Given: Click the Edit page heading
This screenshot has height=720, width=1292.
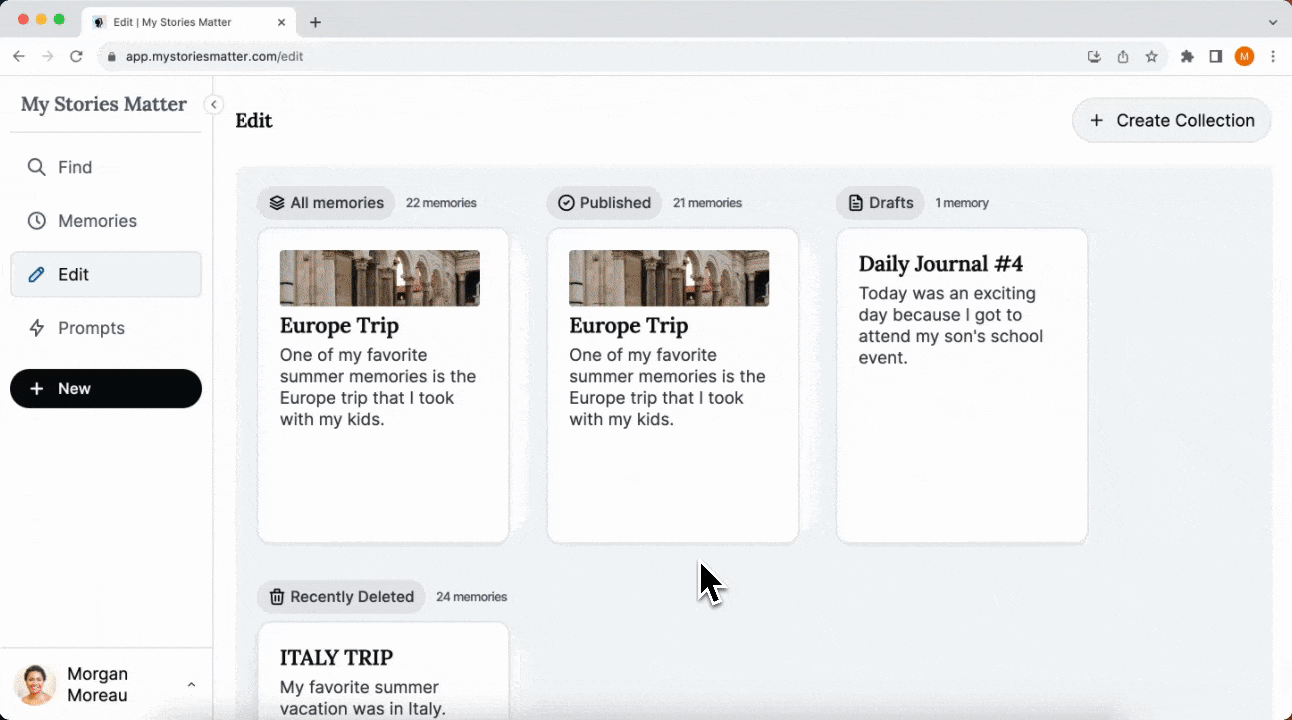Looking at the screenshot, I should point(254,121).
